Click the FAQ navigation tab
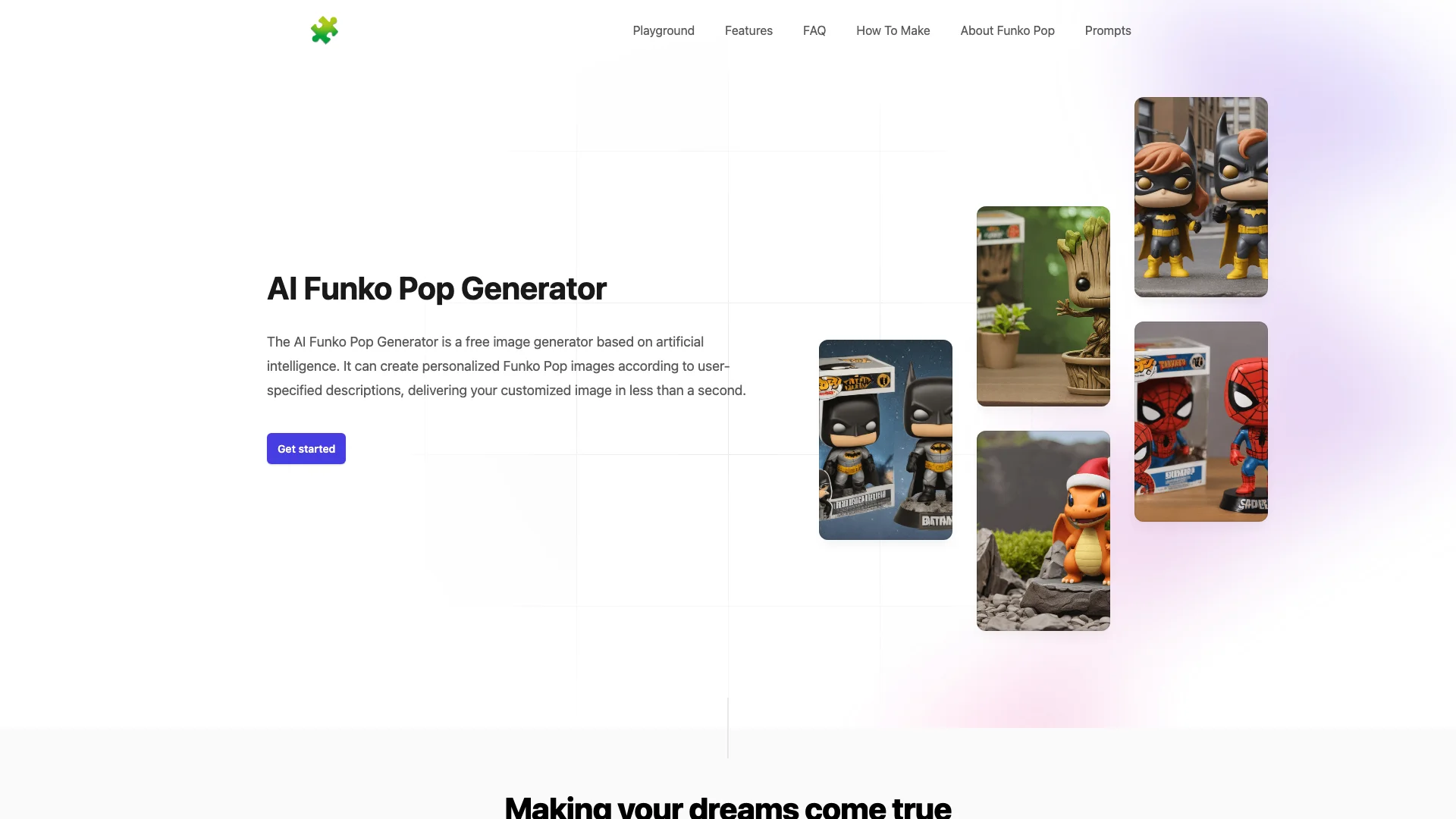 [814, 30]
